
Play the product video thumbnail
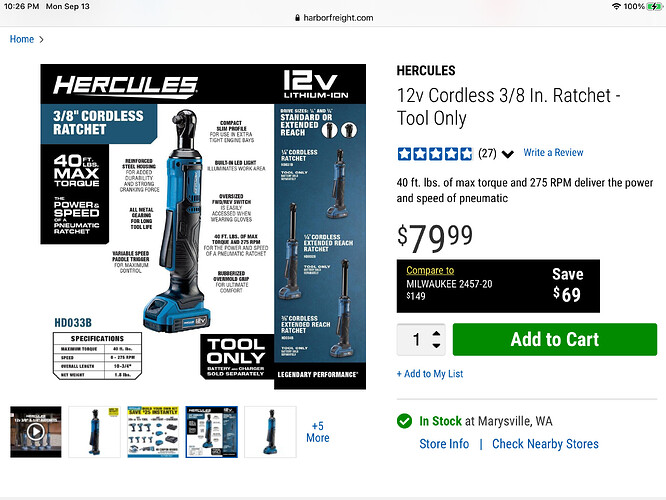coord(36,432)
